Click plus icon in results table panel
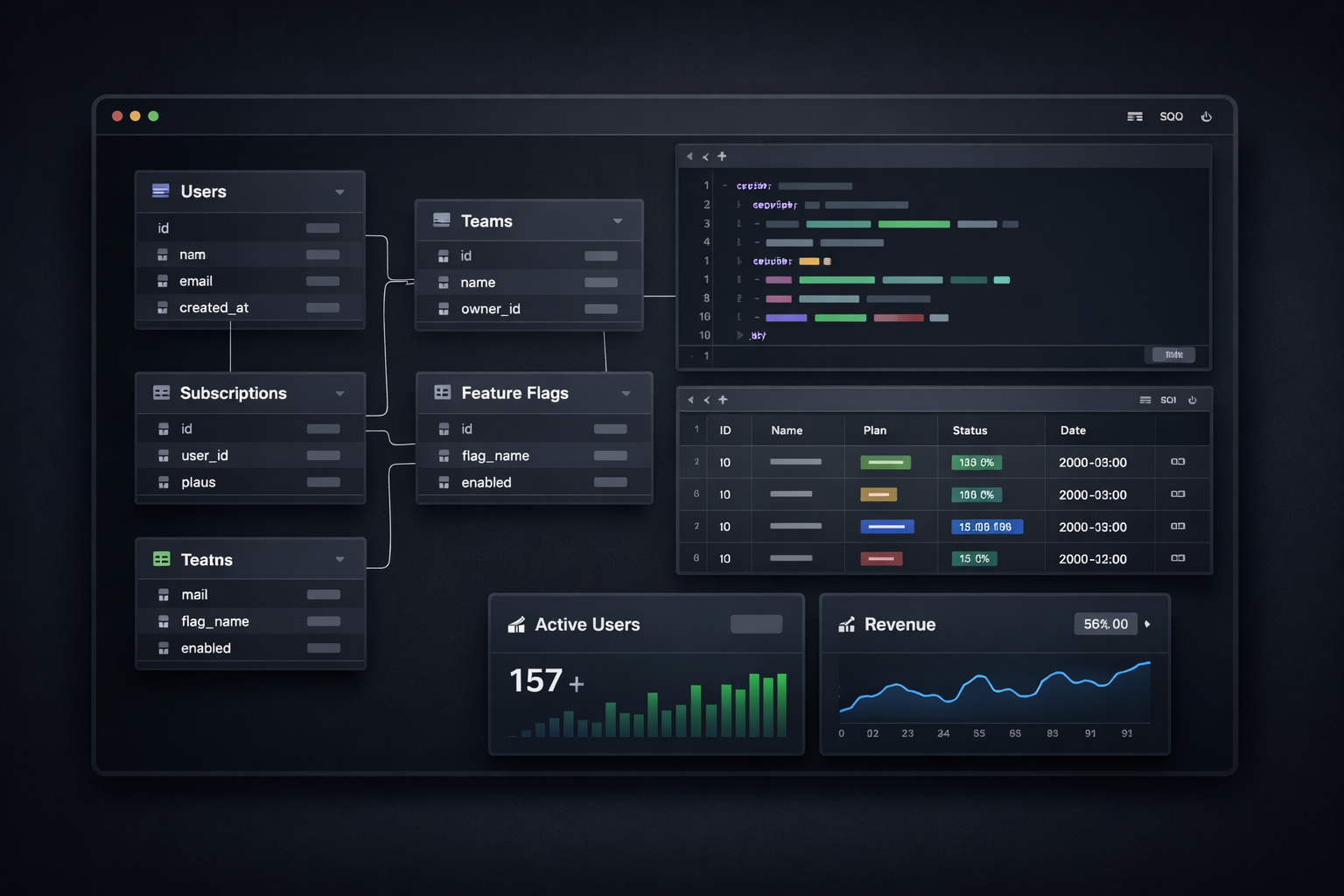Screen dimensions: 1344x896 click(723, 400)
